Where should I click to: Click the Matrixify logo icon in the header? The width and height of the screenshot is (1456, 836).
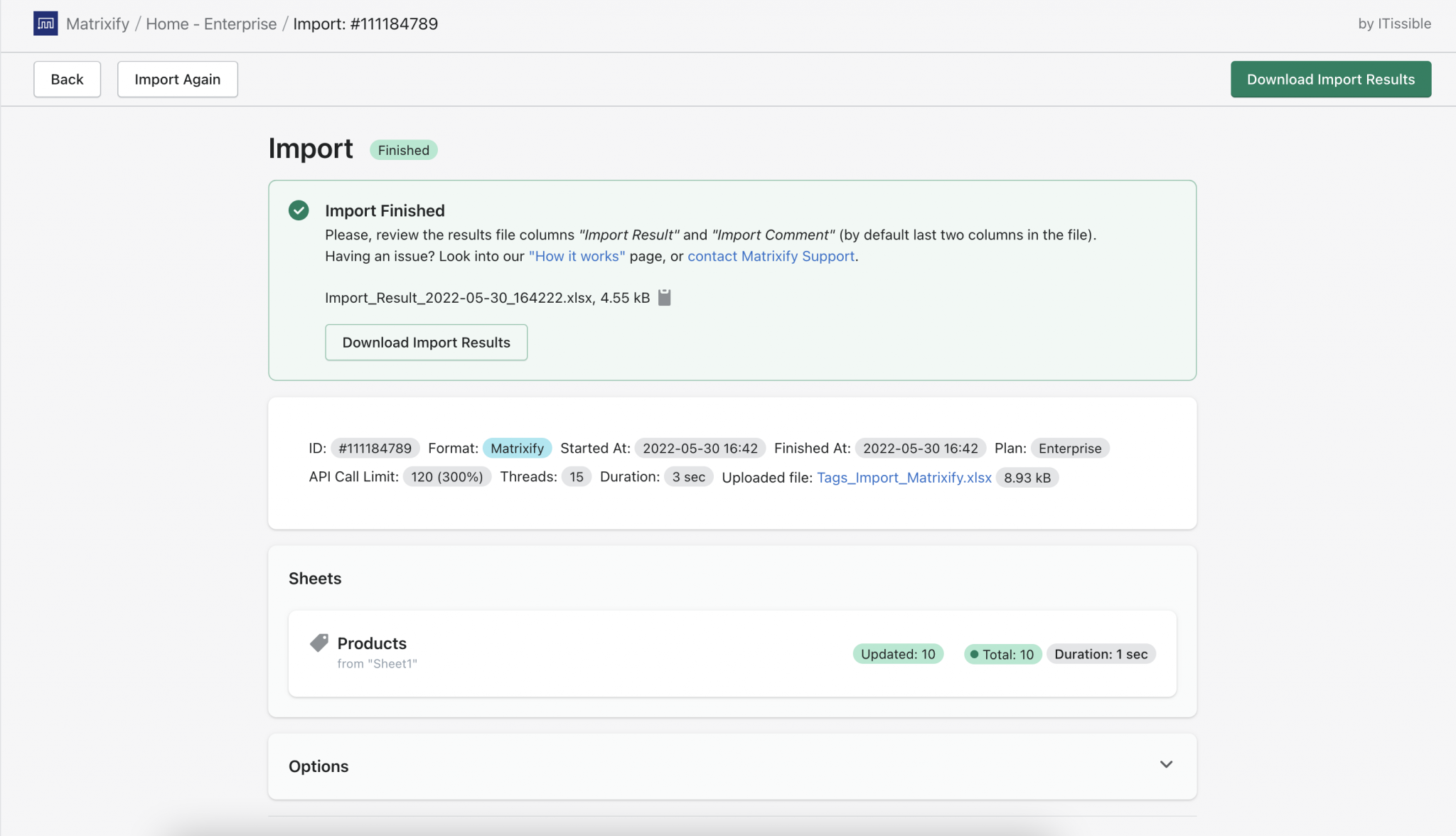click(x=45, y=23)
